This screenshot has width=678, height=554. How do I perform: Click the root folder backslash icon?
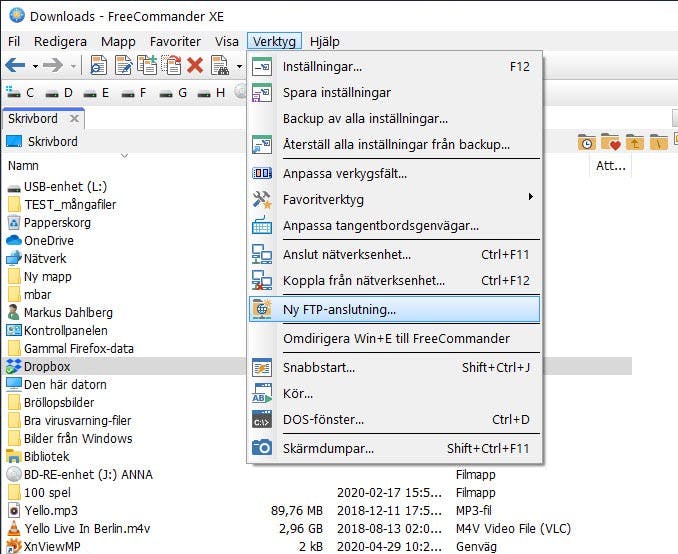tap(659, 142)
